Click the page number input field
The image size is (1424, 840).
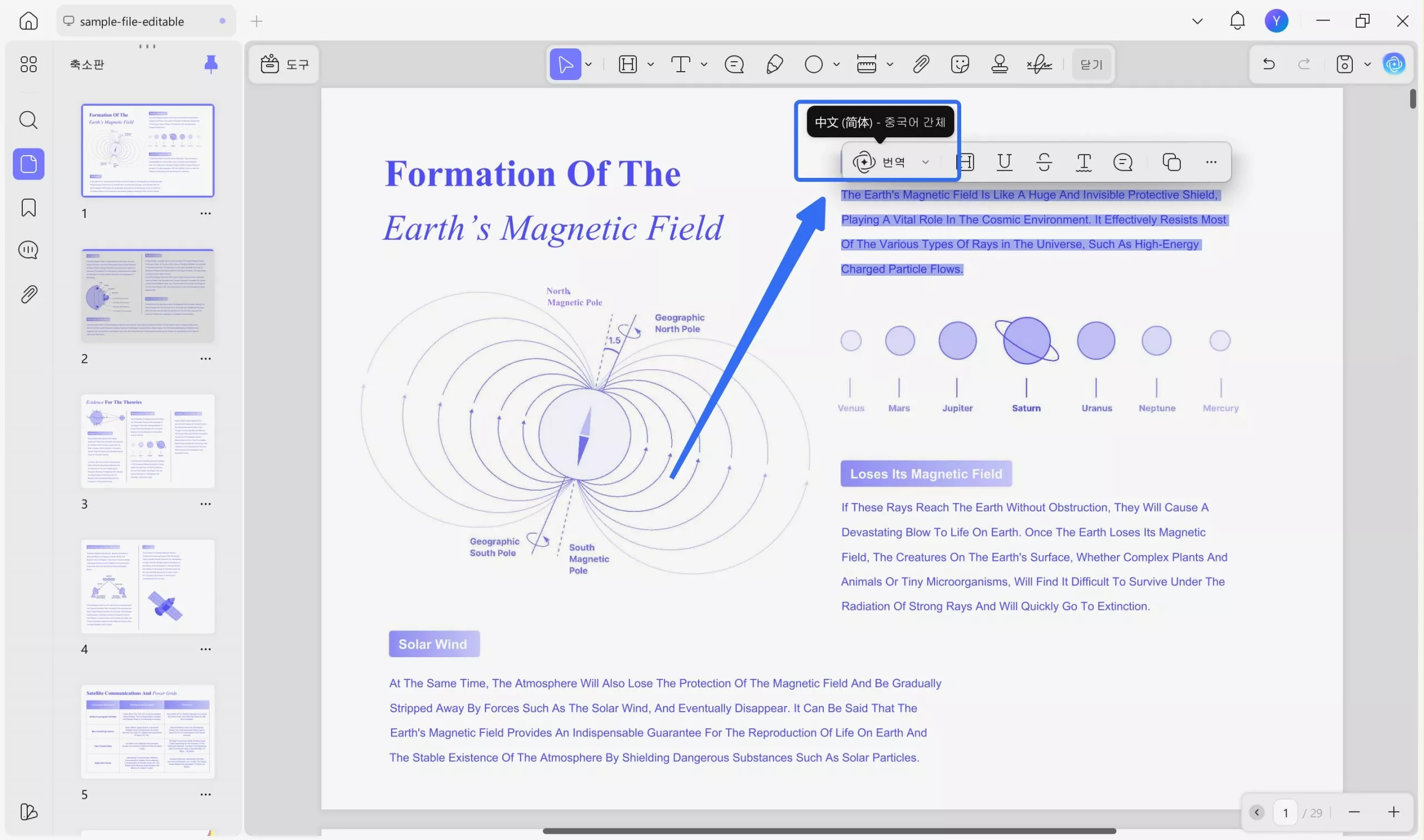(1285, 813)
